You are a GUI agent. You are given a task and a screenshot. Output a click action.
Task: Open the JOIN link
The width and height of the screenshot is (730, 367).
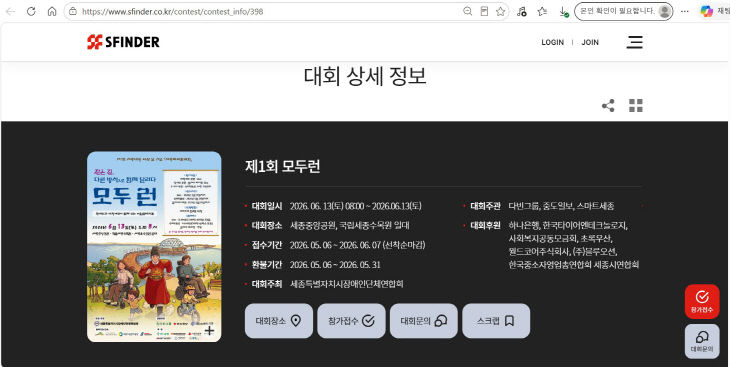(590, 42)
